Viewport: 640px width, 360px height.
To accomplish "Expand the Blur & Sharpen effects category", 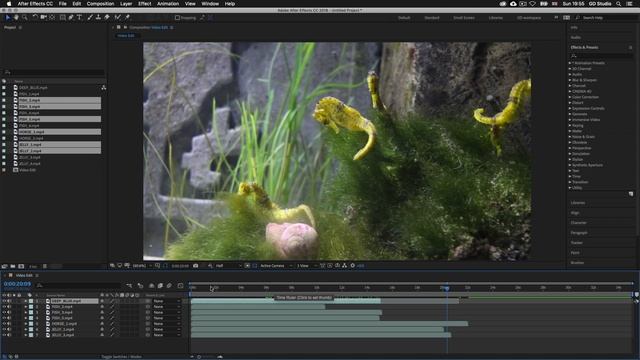I will [570, 80].
